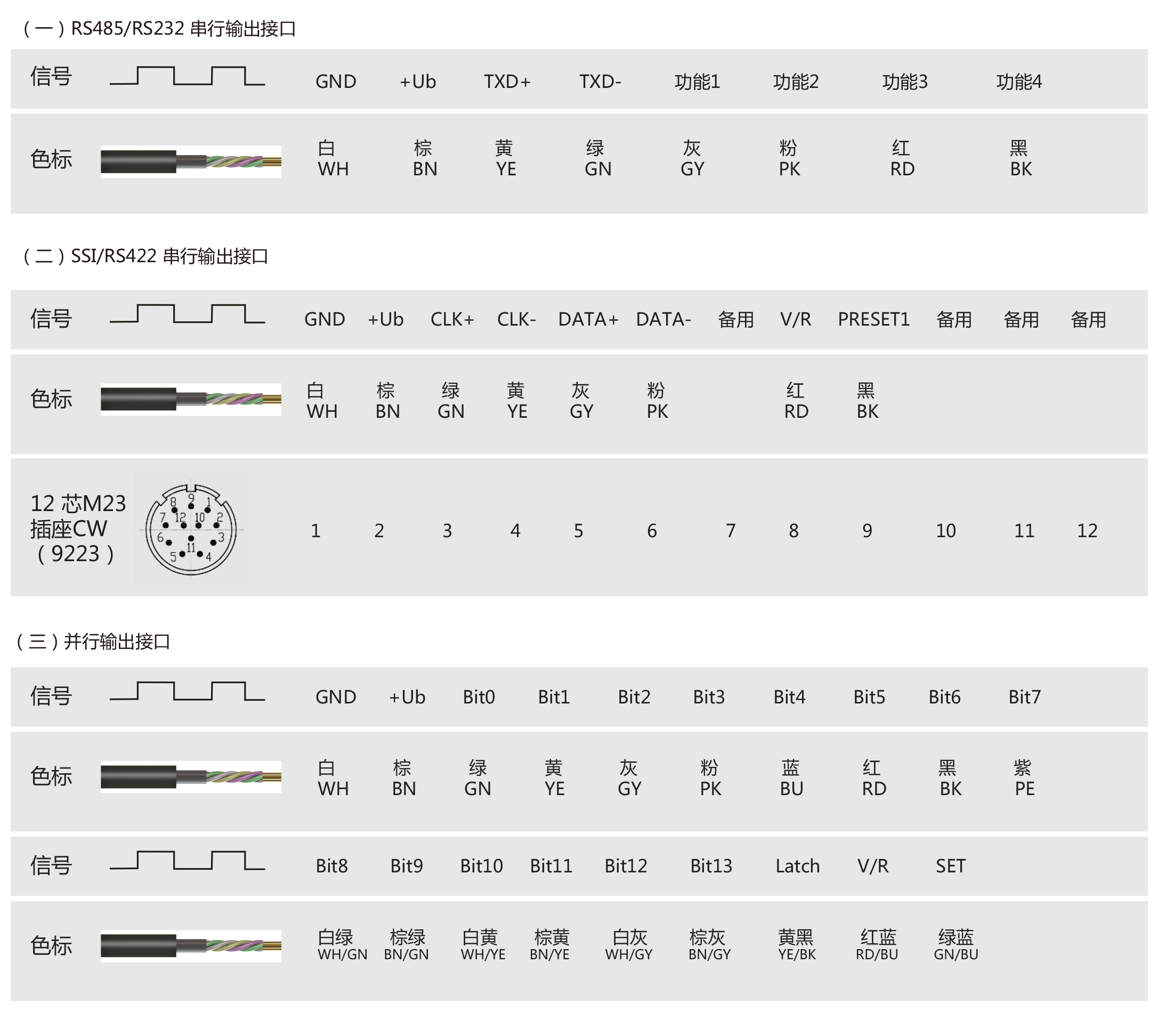Click the waveform icon in Bit8 signal row
Viewport: 1158px width, 1036px height.
click(x=187, y=861)
